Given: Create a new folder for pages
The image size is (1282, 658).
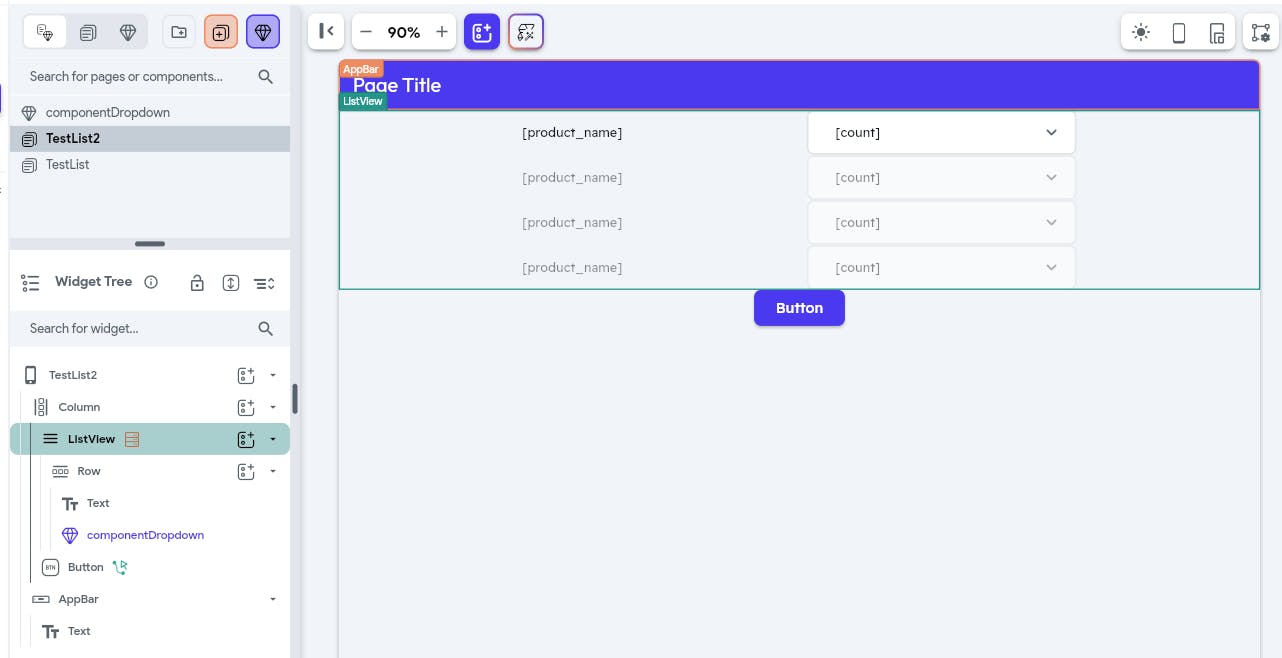Looking at the screenshot, I should [178, 31].
